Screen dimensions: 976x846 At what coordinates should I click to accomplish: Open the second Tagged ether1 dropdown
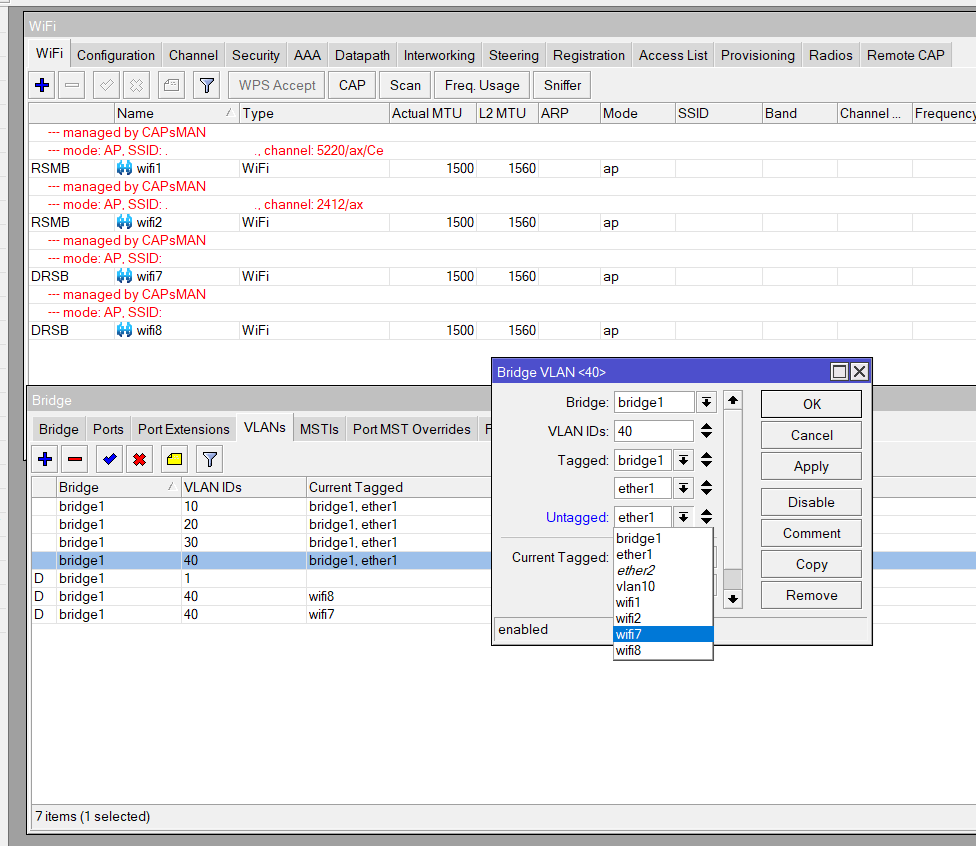(x=684, y=488)
